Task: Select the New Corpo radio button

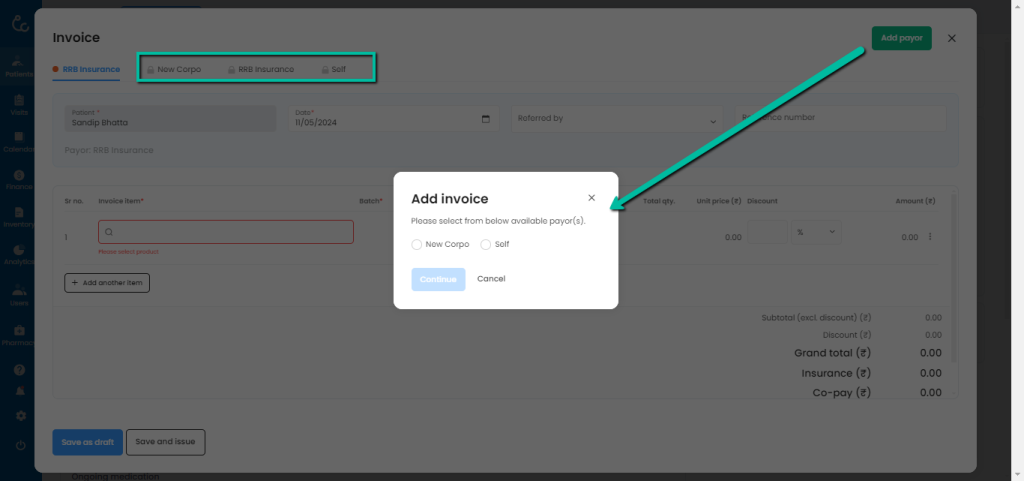Action: (417, 244)
